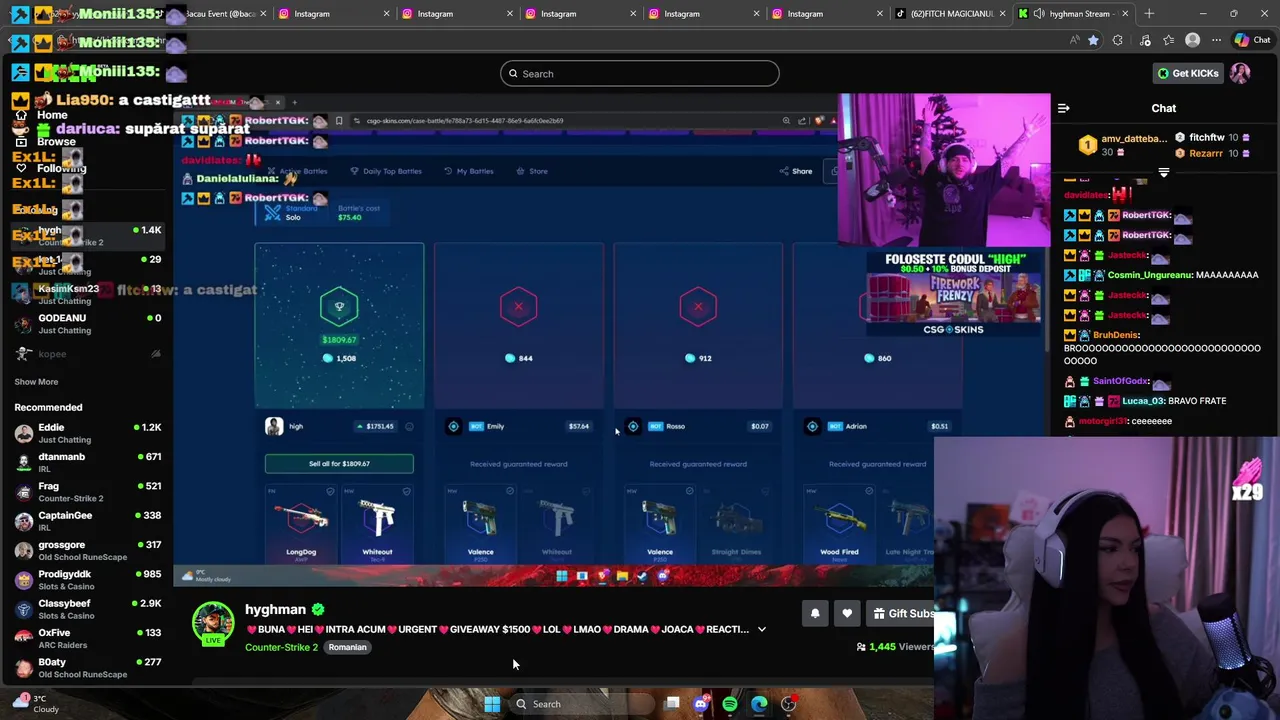Open a new browser tab

click(x=1149, y=14)
